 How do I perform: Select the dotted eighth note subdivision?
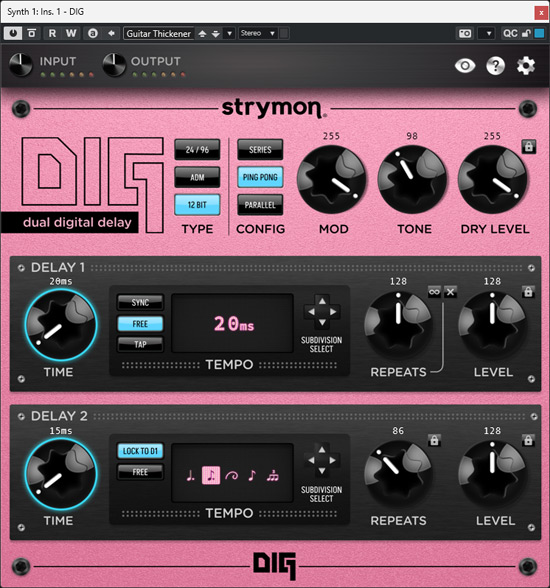tap(211, 476)
